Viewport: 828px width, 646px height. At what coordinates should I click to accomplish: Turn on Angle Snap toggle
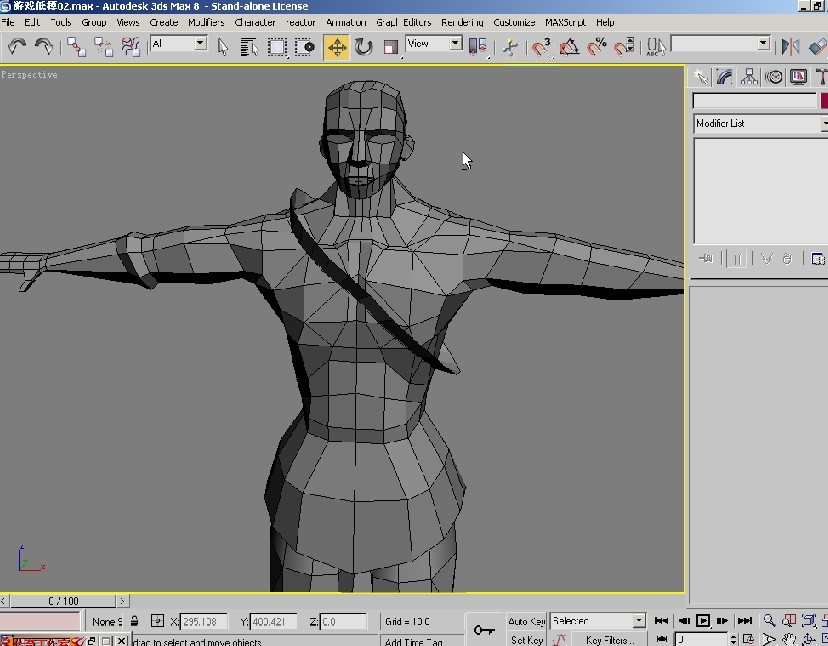pos(569,46)
